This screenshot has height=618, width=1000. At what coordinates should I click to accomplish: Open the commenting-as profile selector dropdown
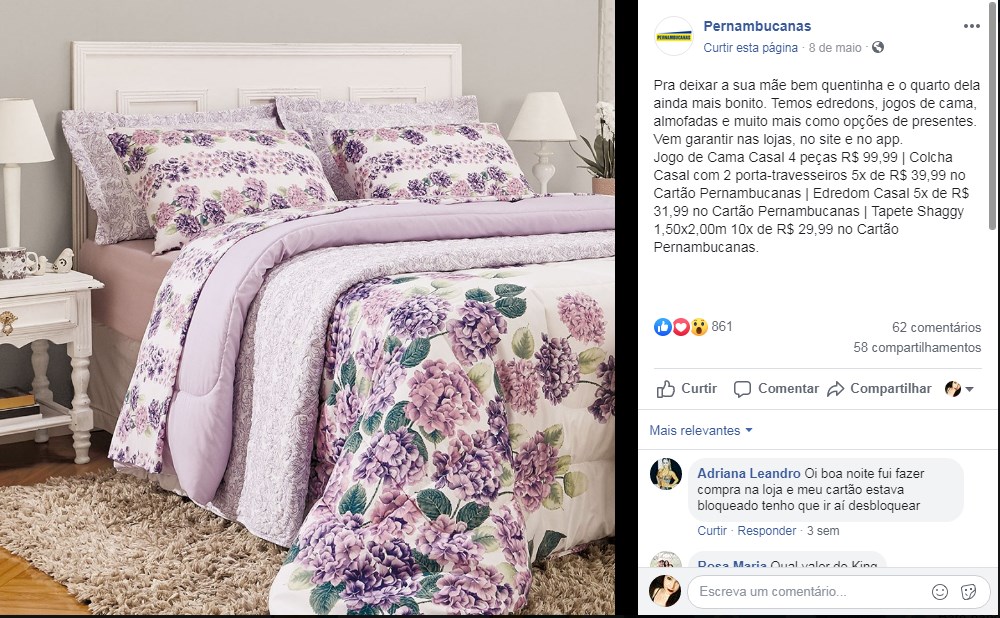[959, 389]
